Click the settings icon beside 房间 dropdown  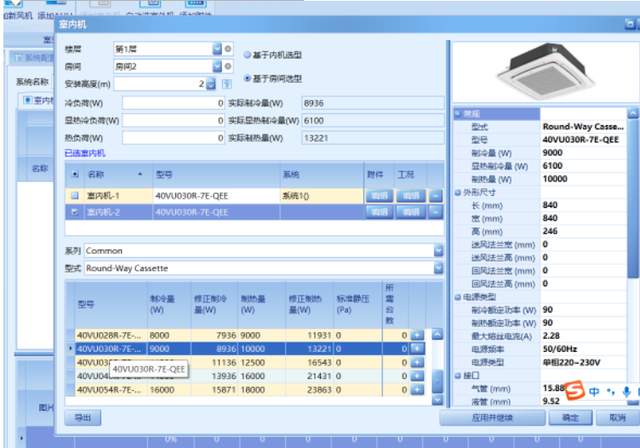pos(228,66)
